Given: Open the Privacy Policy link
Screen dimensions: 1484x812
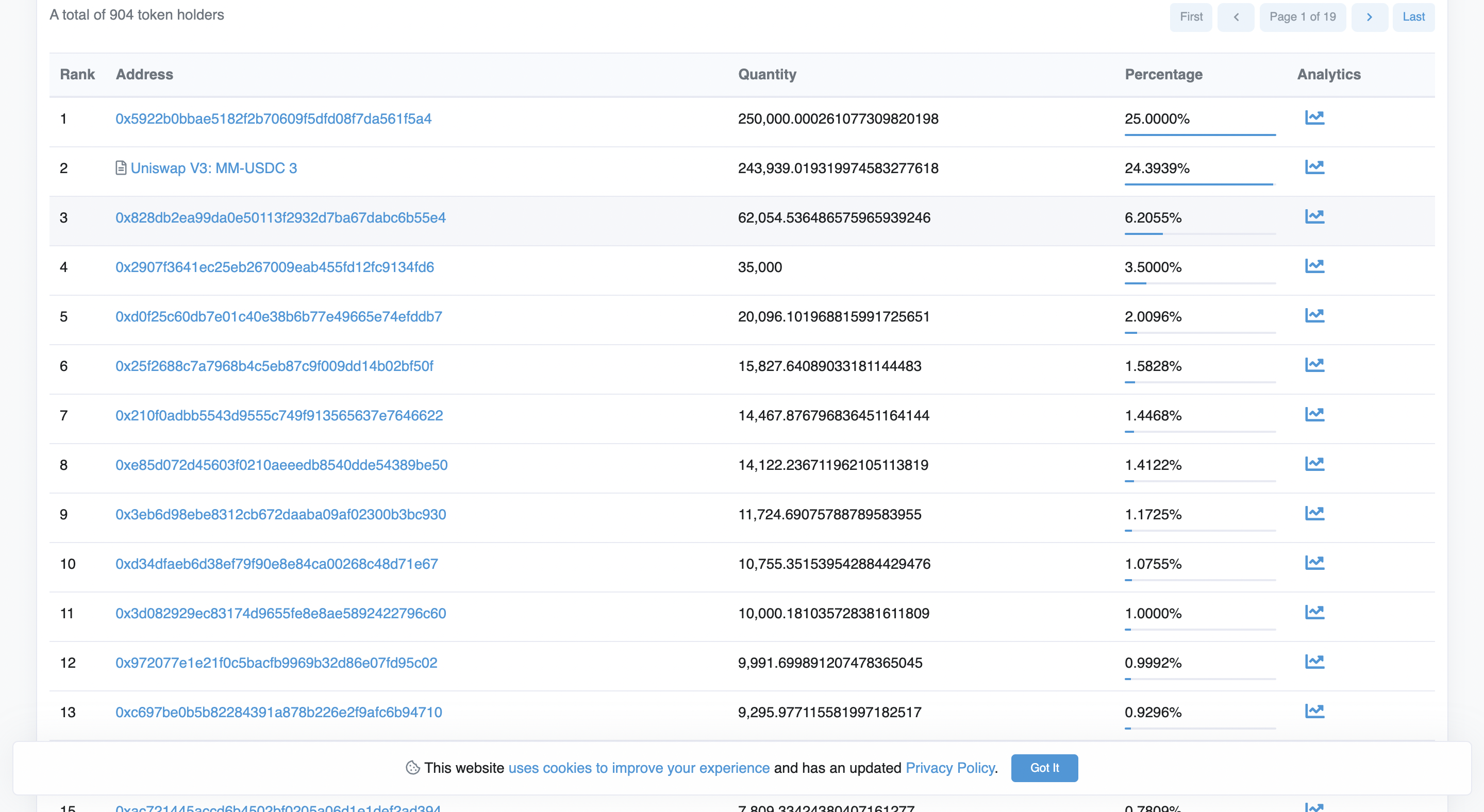Looking at the screenshot, I should point(949,768).
